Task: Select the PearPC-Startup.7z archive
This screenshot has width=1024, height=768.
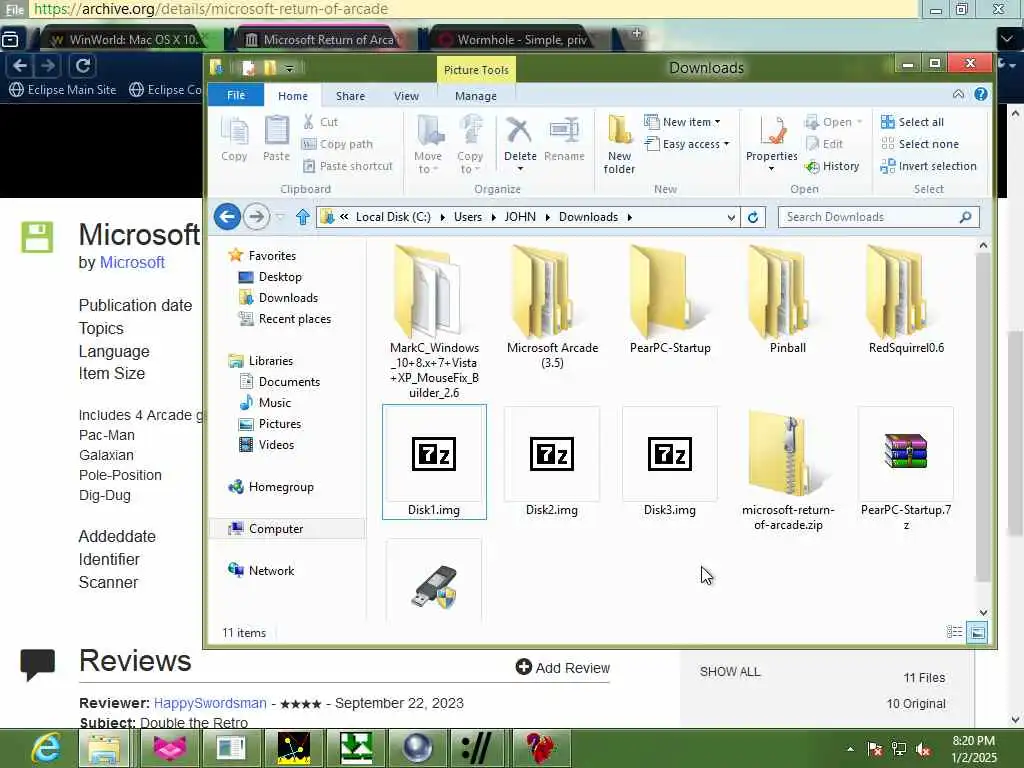Action: 906,469
